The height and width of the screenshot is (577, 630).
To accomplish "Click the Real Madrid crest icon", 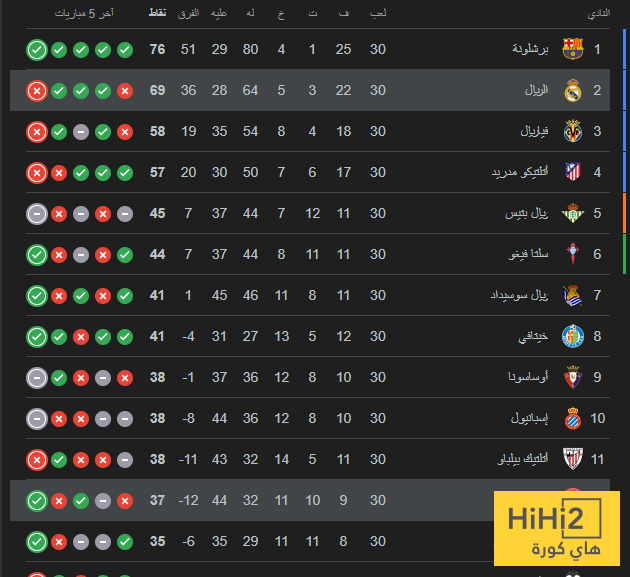I will (573, 90).
